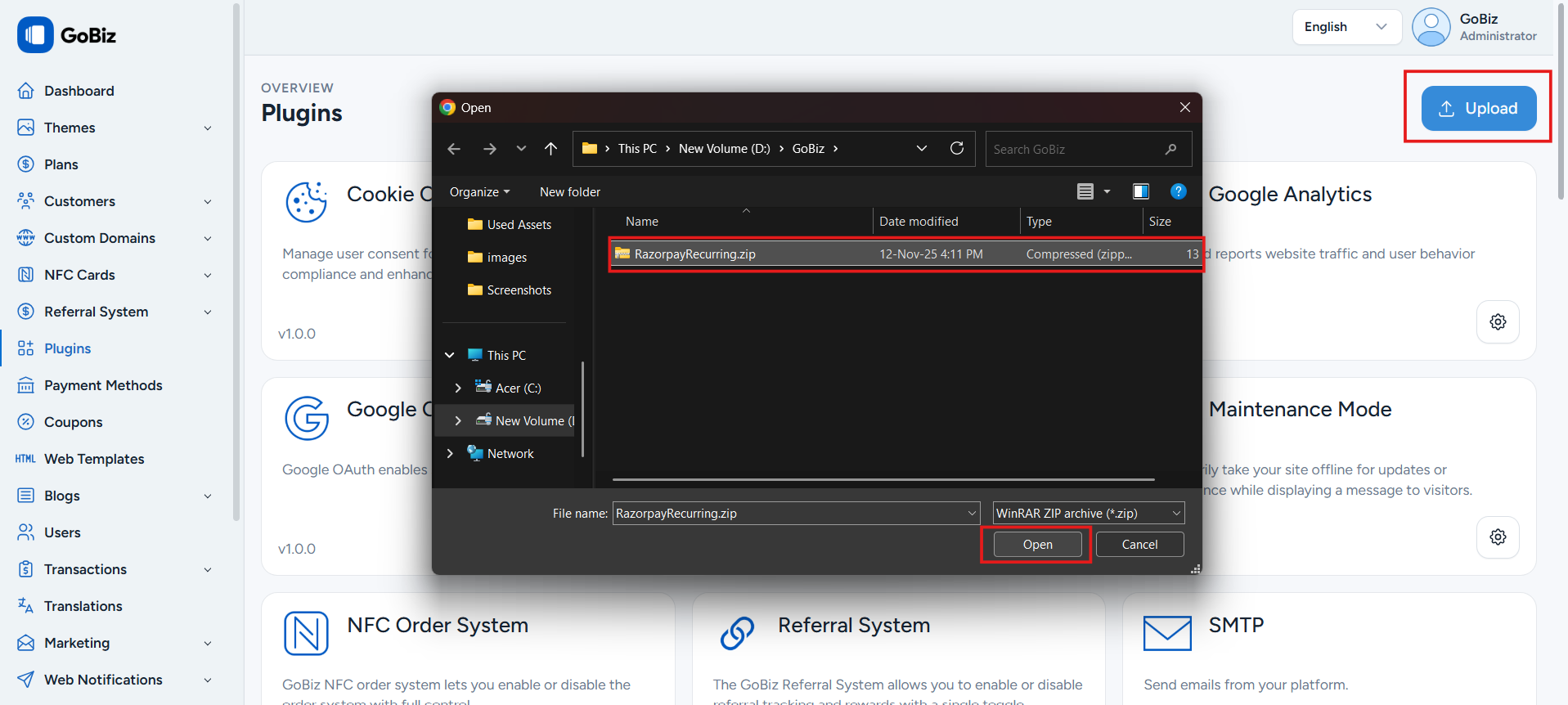Expand the Network tree node
The height and width of the screenshot is (705, 1568).
(450, 454)
